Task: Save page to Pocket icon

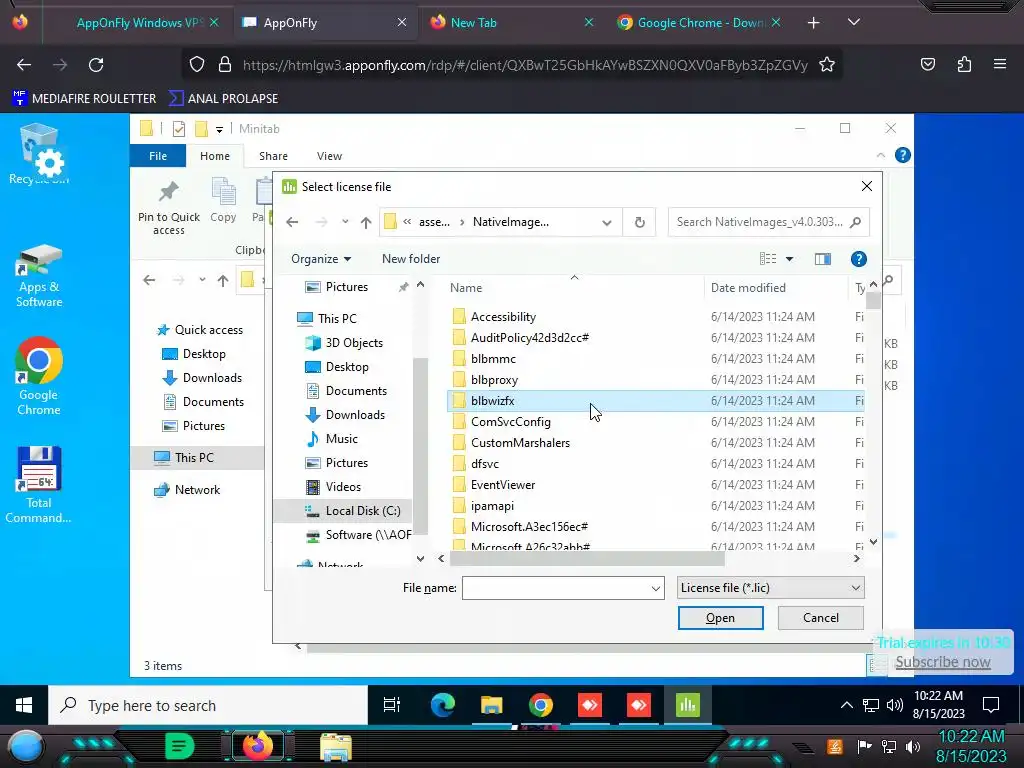Action: [927, 65]
